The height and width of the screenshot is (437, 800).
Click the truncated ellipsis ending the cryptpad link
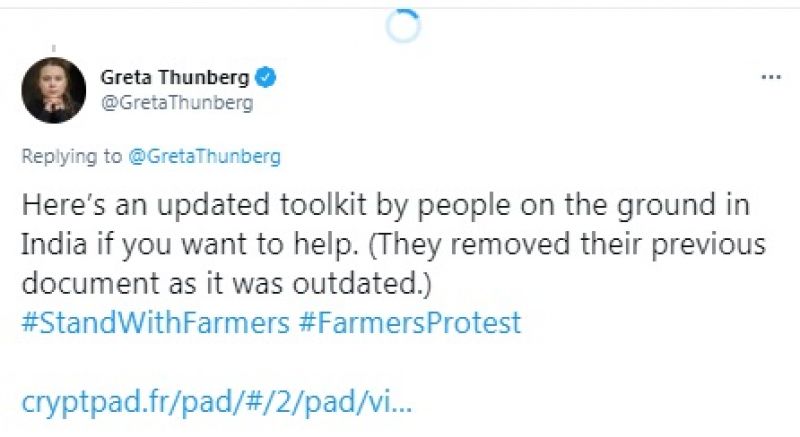coord(397,406)
